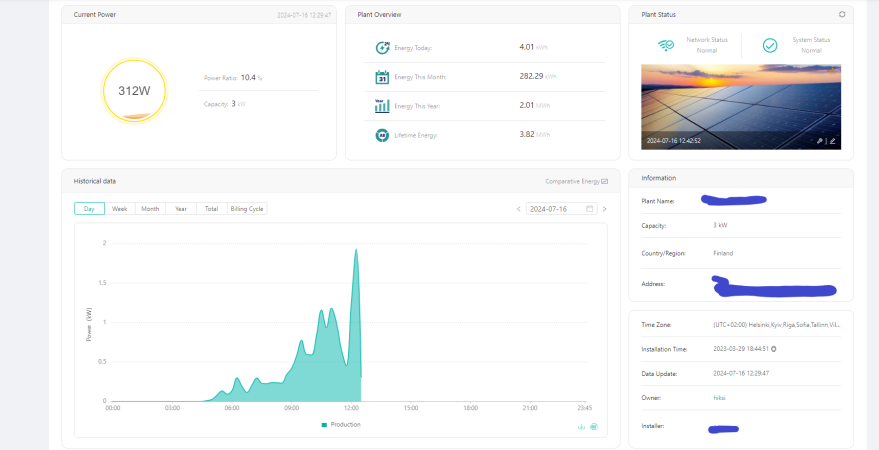Open the owner link hiksi
The image size is (879, 450).
(720, 398)
